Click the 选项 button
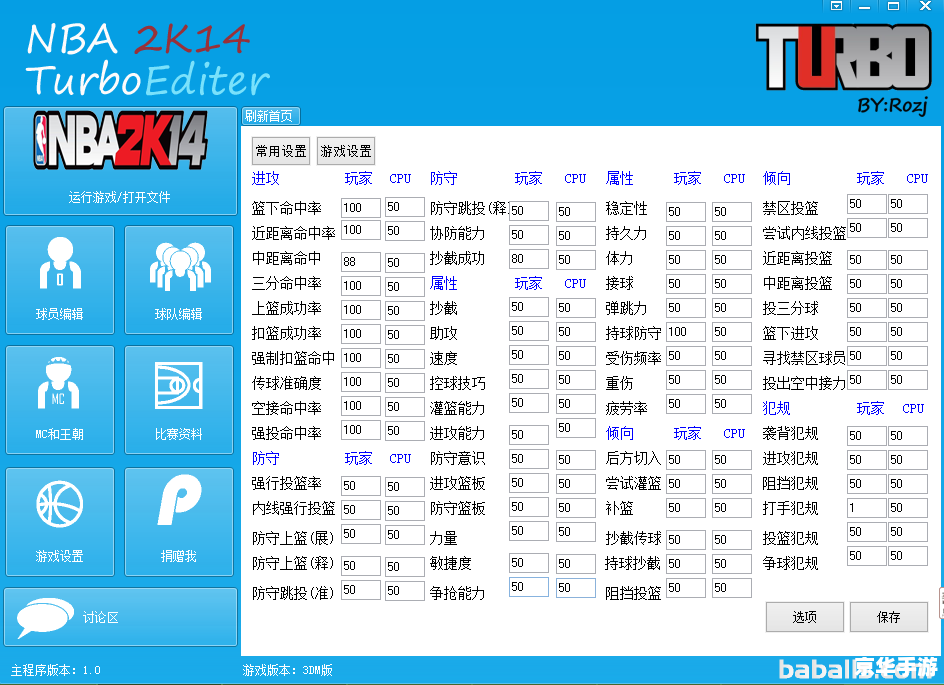The height and width of the screenshot is (685, 944). [804, 617]
